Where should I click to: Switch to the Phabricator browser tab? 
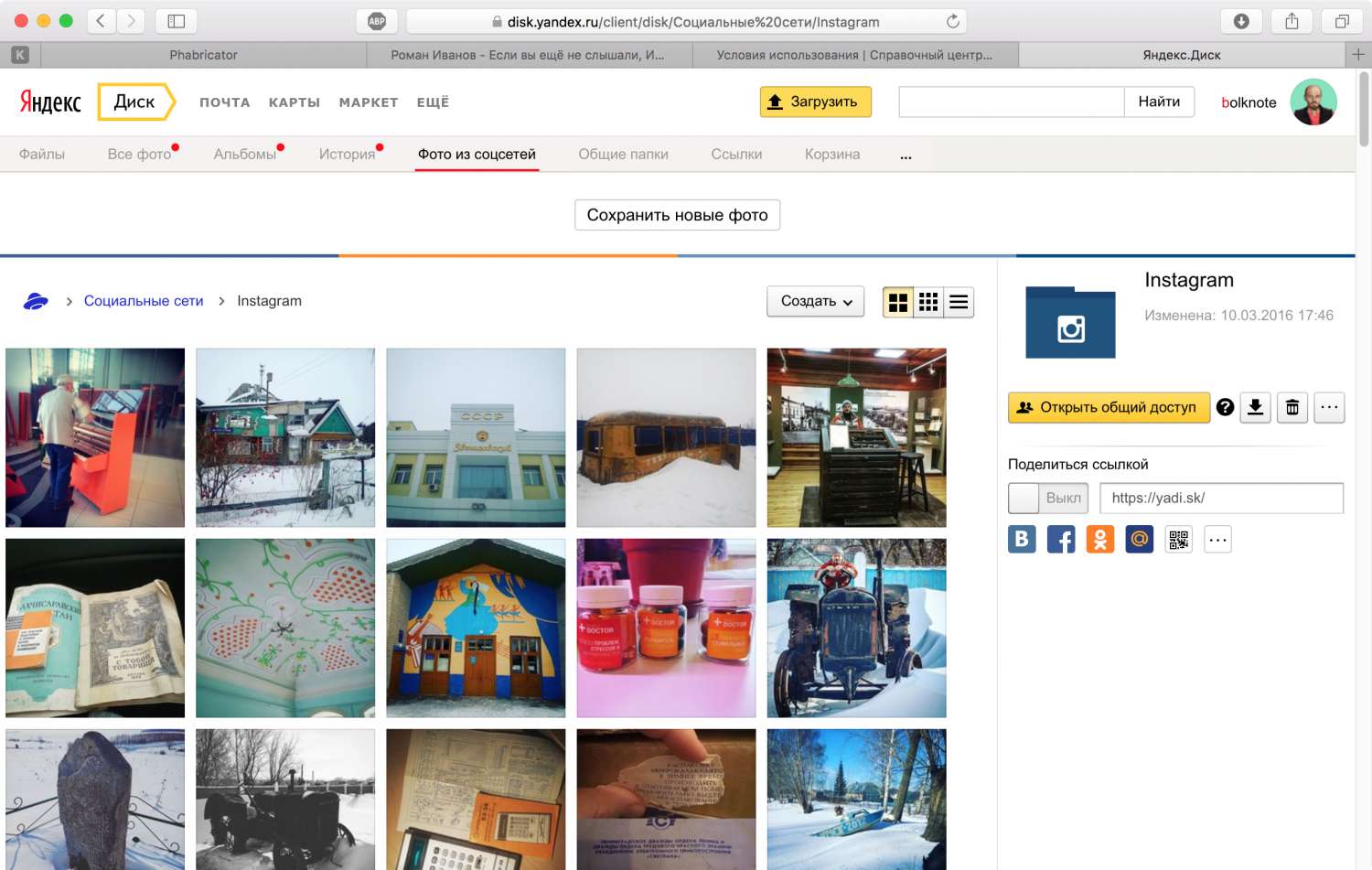[x=203, y=55]
